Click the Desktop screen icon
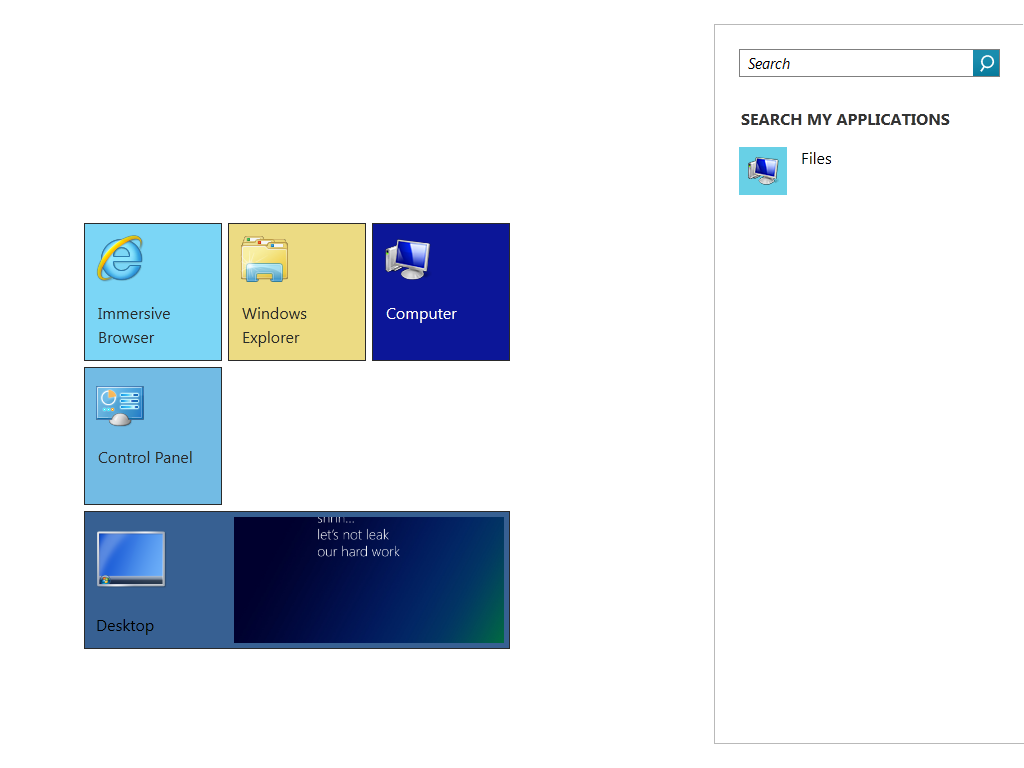The width and height of the screenshot is (1024, 768). (x=131, y=558)
